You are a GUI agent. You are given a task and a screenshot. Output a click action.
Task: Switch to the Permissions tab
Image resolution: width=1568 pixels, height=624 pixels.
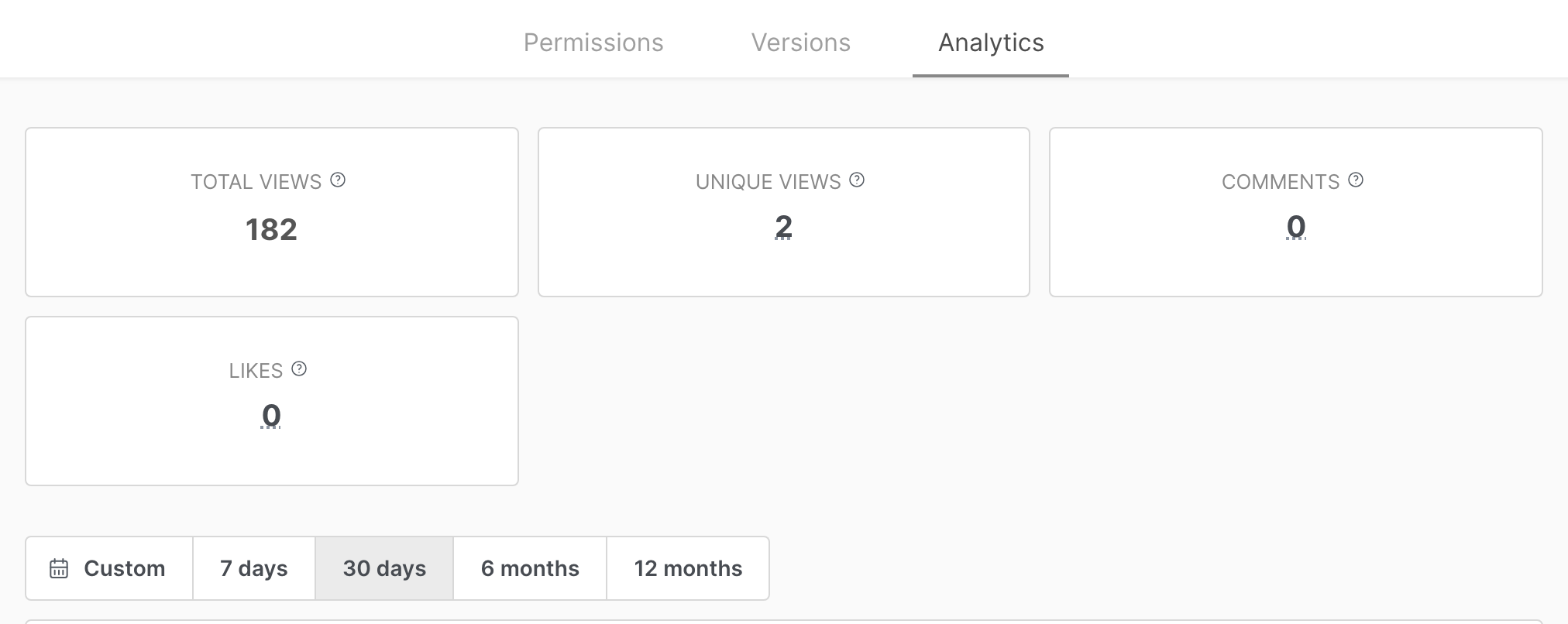[x=593, y=43]
